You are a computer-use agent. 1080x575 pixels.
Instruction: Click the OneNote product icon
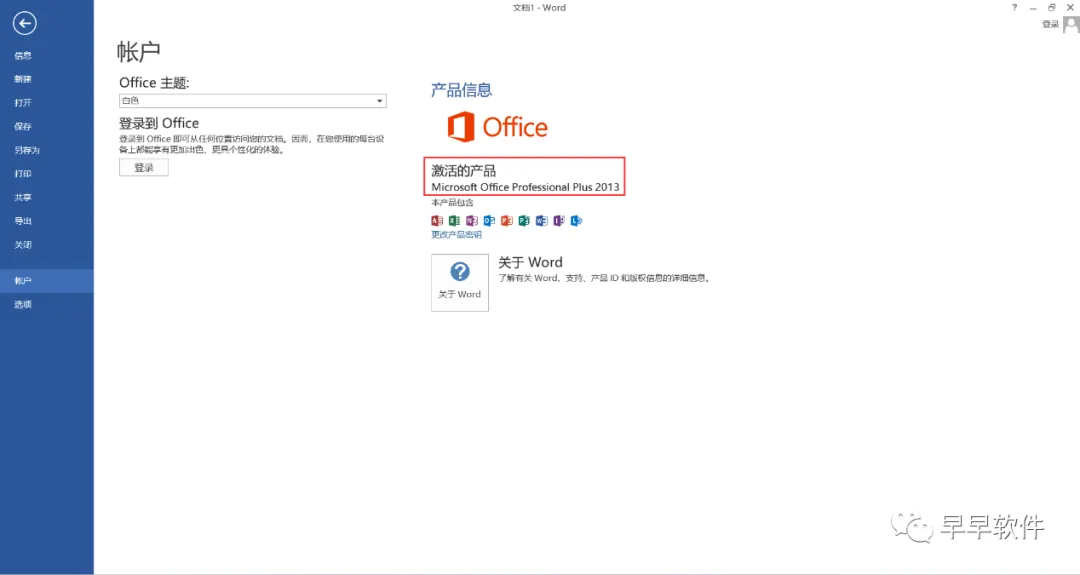pyautogui.click(x=471, y=220)
